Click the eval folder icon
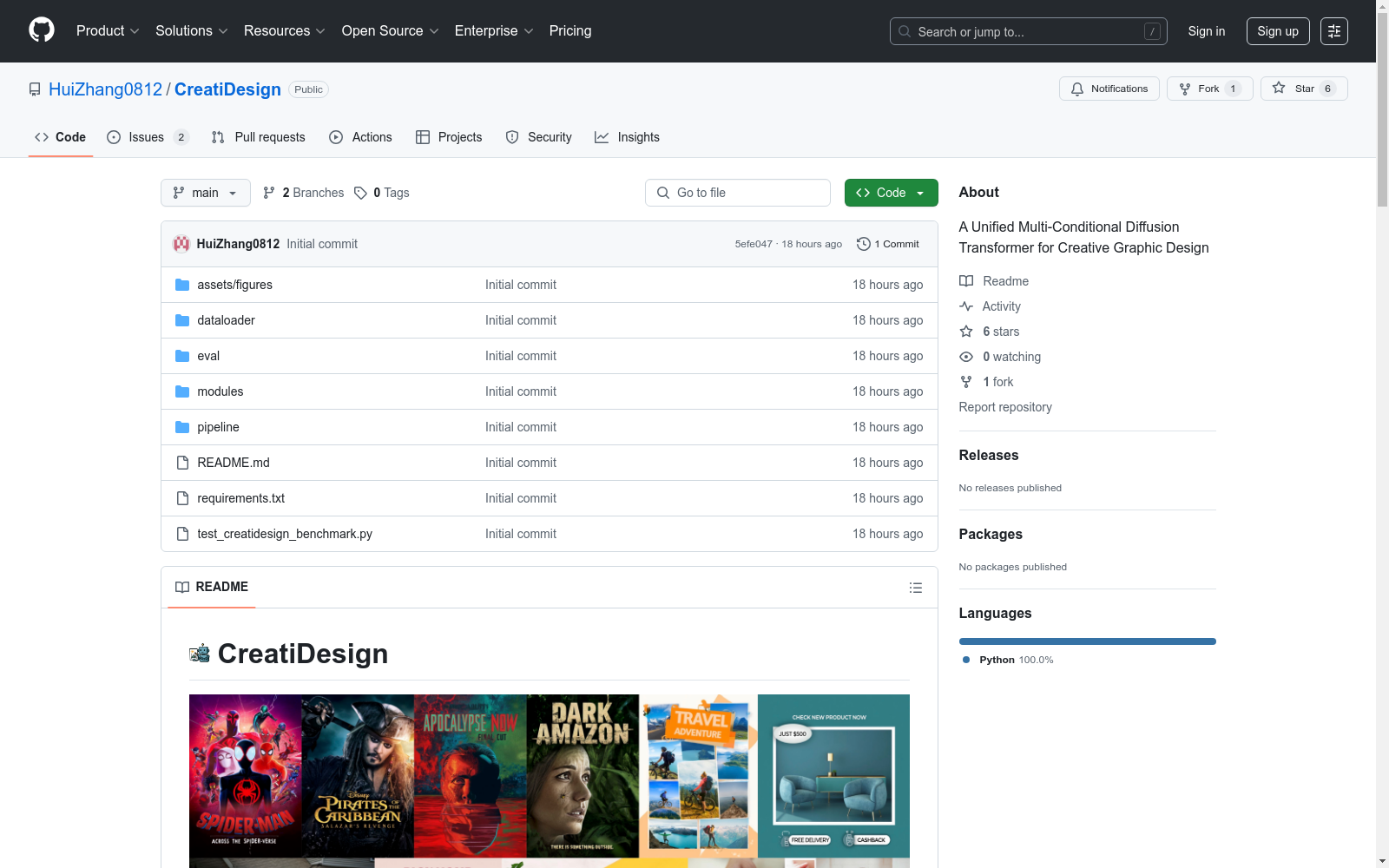This screenshot has width=1389, height=868. (x=182, y=356)
